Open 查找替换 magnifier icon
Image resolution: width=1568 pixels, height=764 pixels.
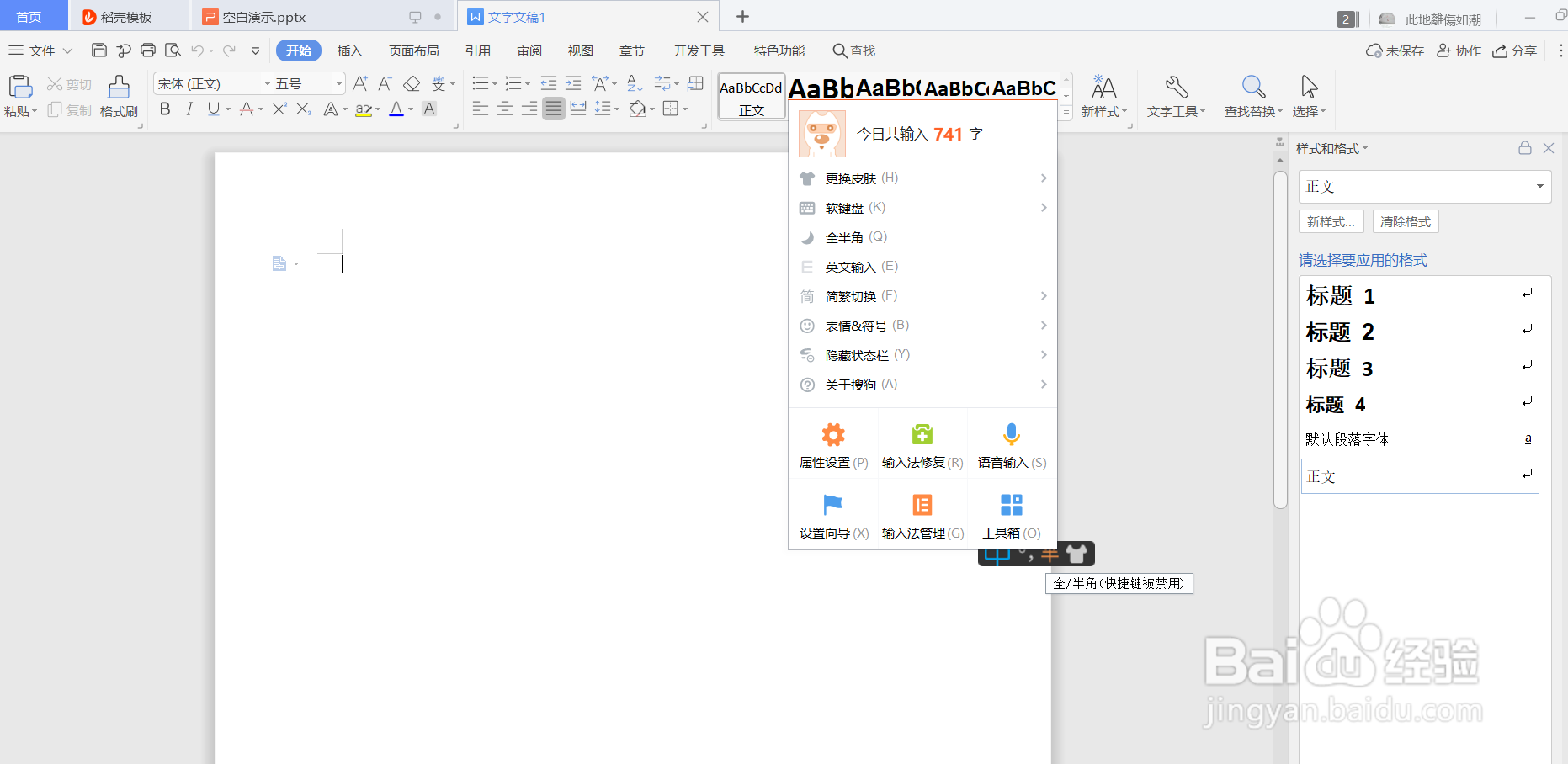coord(1253,87)
